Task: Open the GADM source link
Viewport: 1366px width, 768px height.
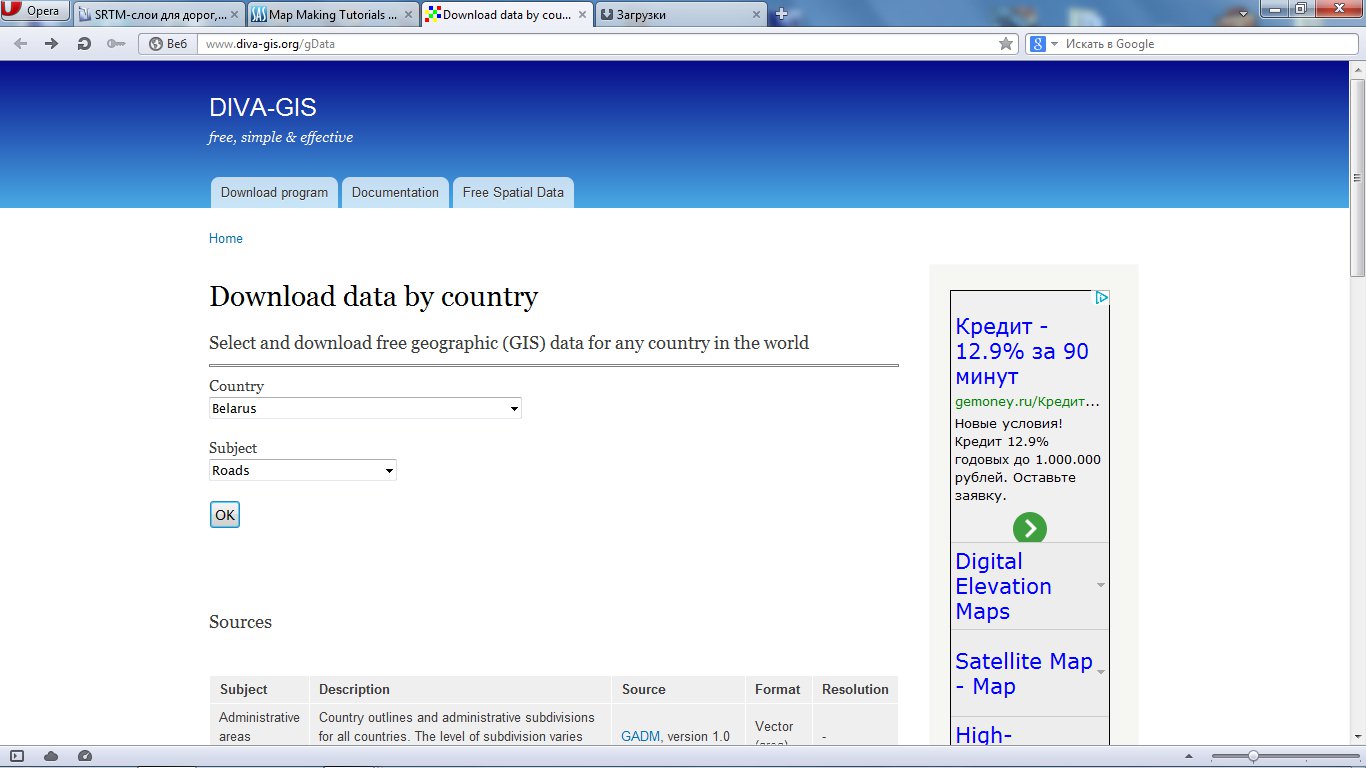Action: tap(641, 736)
